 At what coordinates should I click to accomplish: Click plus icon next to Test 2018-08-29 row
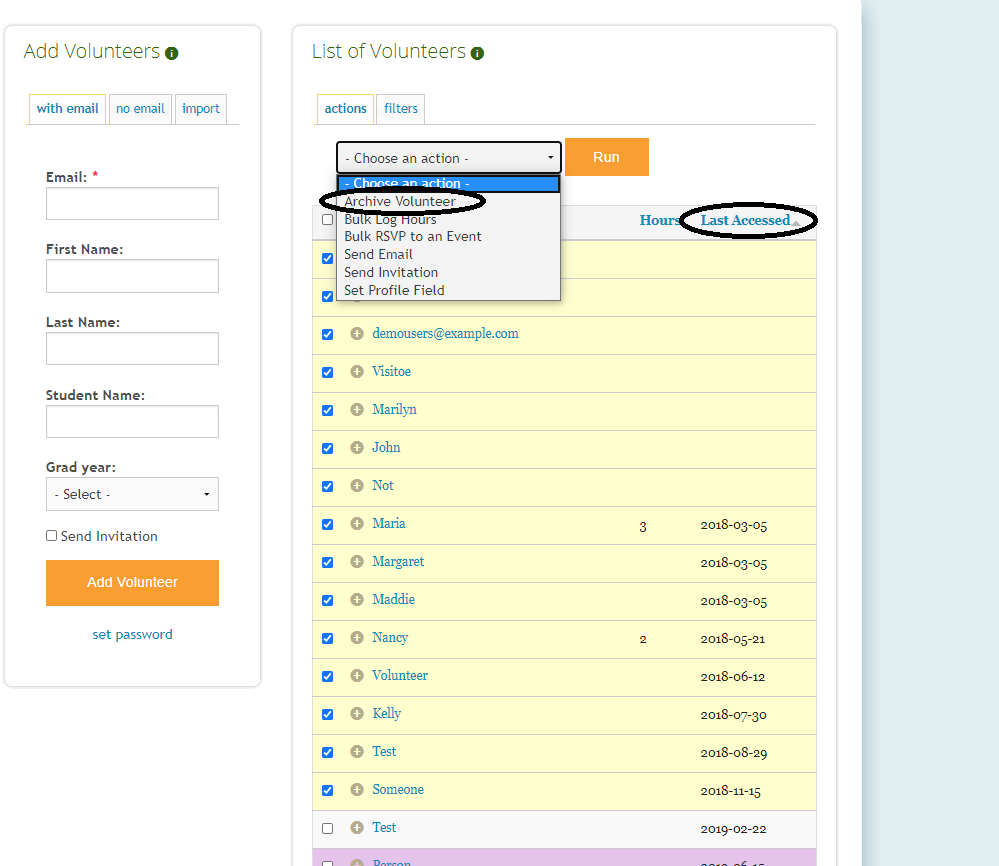(x=357, y=751)
